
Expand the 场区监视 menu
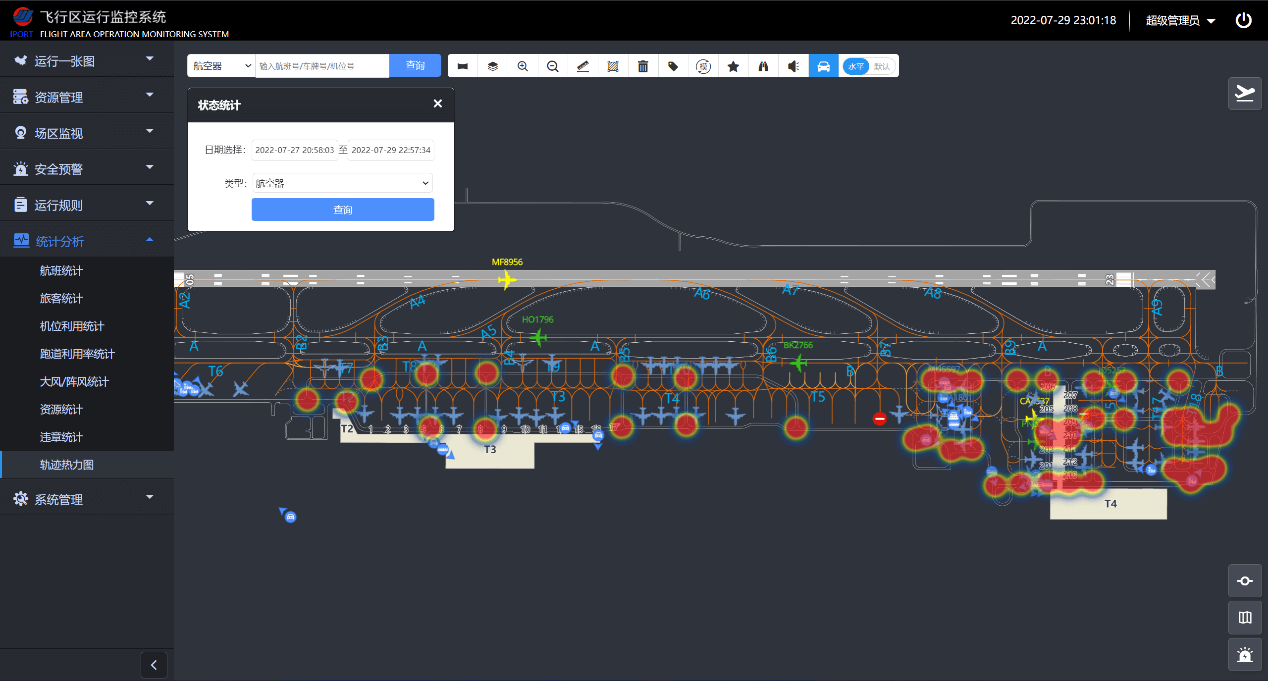tap(87, 133)
